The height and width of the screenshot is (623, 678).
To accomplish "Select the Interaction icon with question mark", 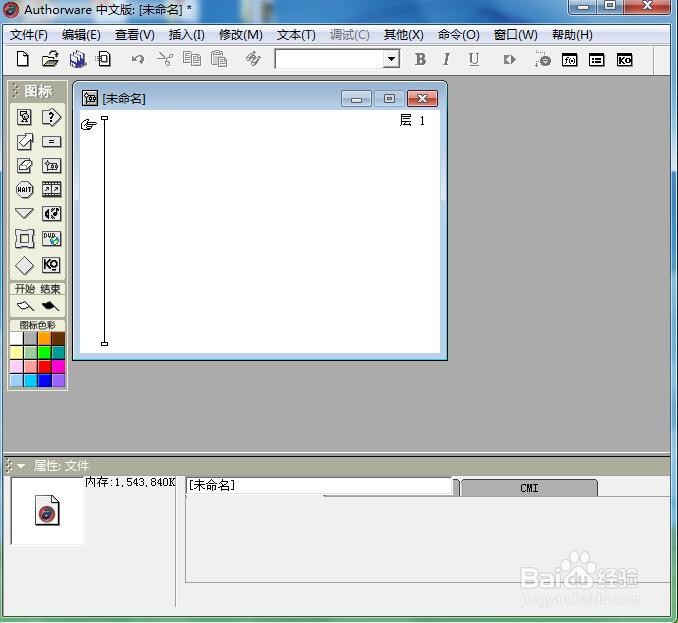I will click(51, 117).
